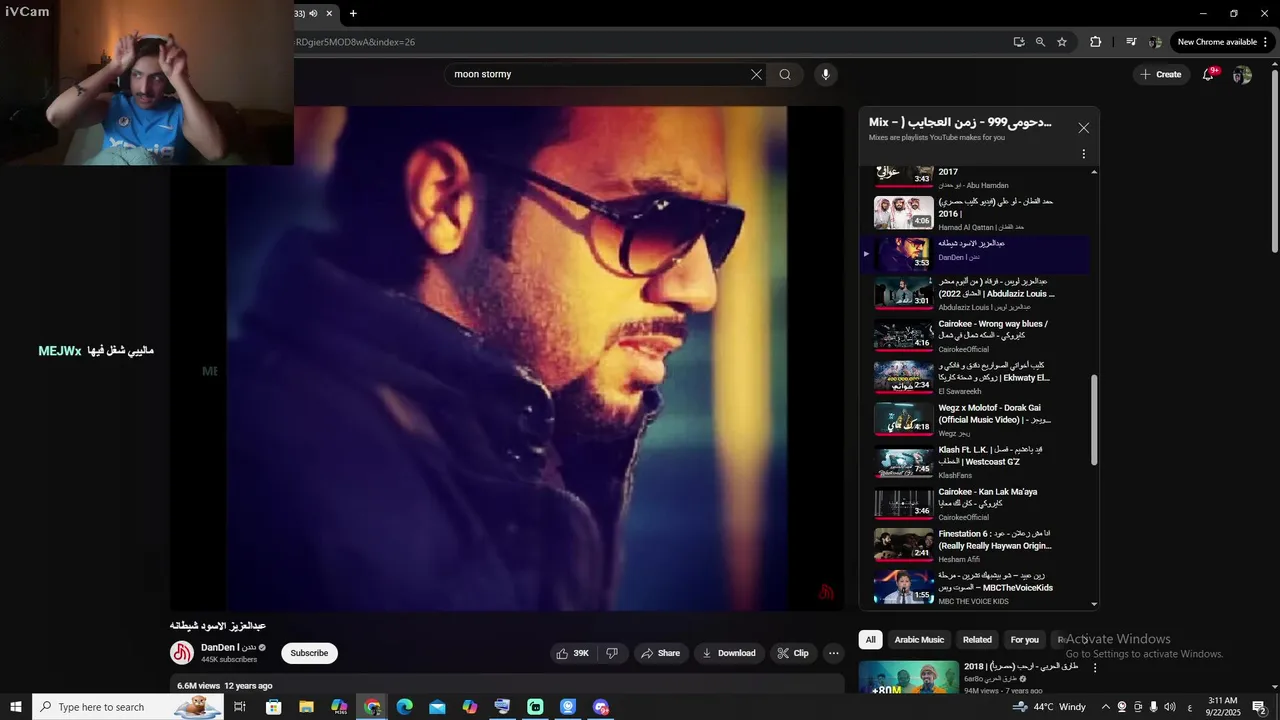Subscribe to DanDen channel

click(x=309, y=653)
